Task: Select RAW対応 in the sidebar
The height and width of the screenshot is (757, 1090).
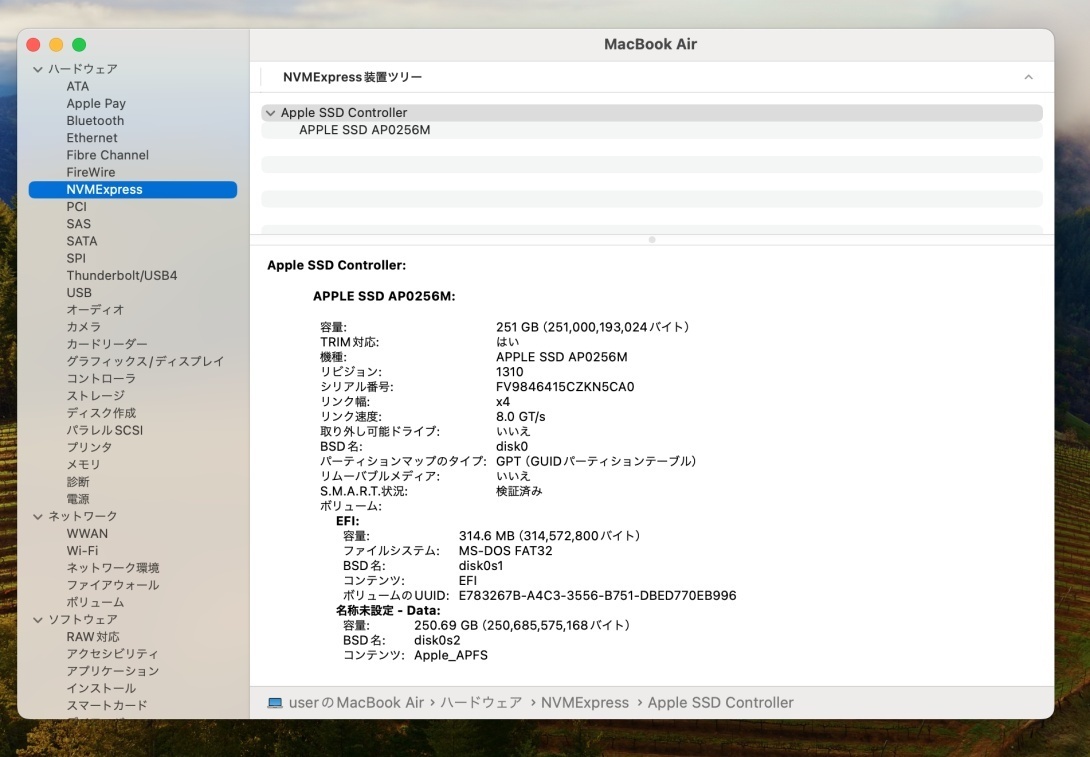Action: [93, 637]
